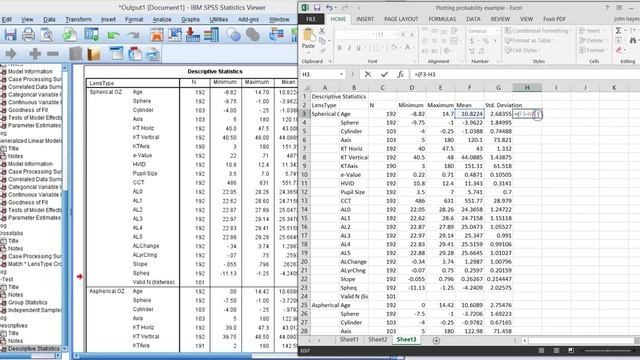The height and width of the screenshot is (360, 640).
Task: Click the orange Go to Data icon in SPSS
Action: 157,35
